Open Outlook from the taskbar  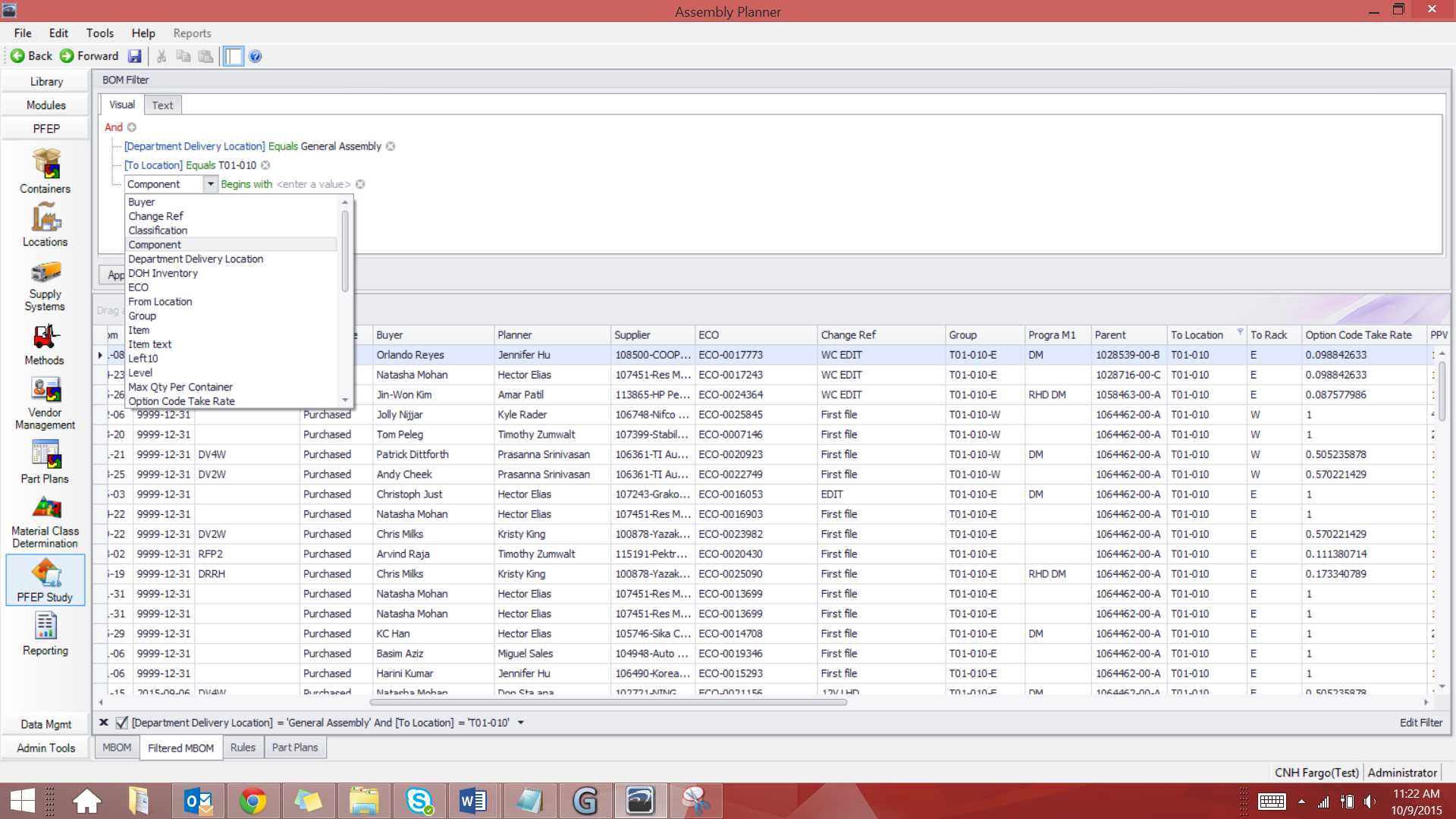point(198,801)
